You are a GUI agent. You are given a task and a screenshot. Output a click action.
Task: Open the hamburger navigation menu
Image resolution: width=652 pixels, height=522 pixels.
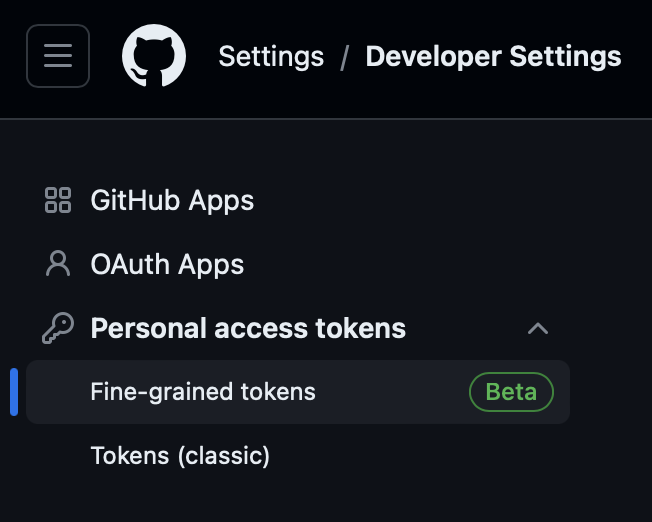click(x=58, y=56)
